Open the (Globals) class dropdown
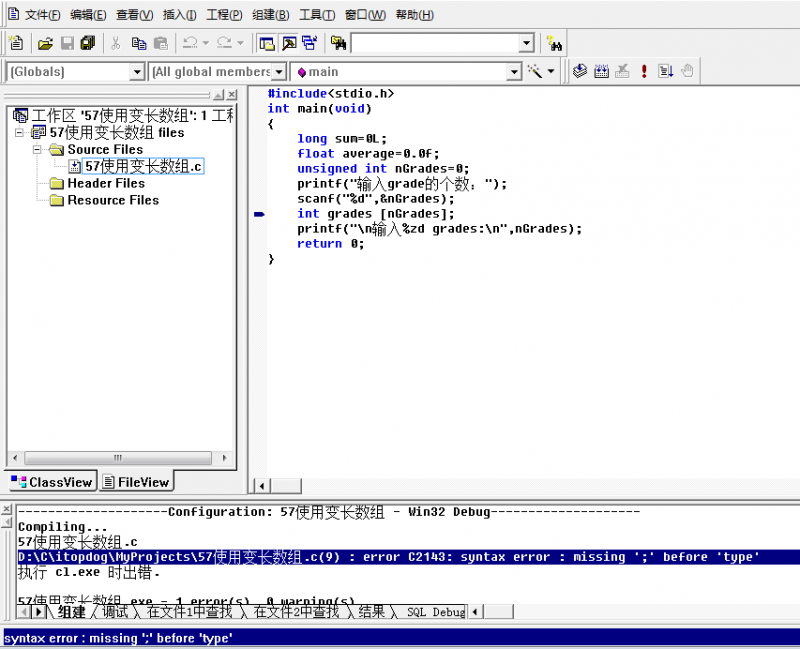The image size is (800, 649). point(137,72)
